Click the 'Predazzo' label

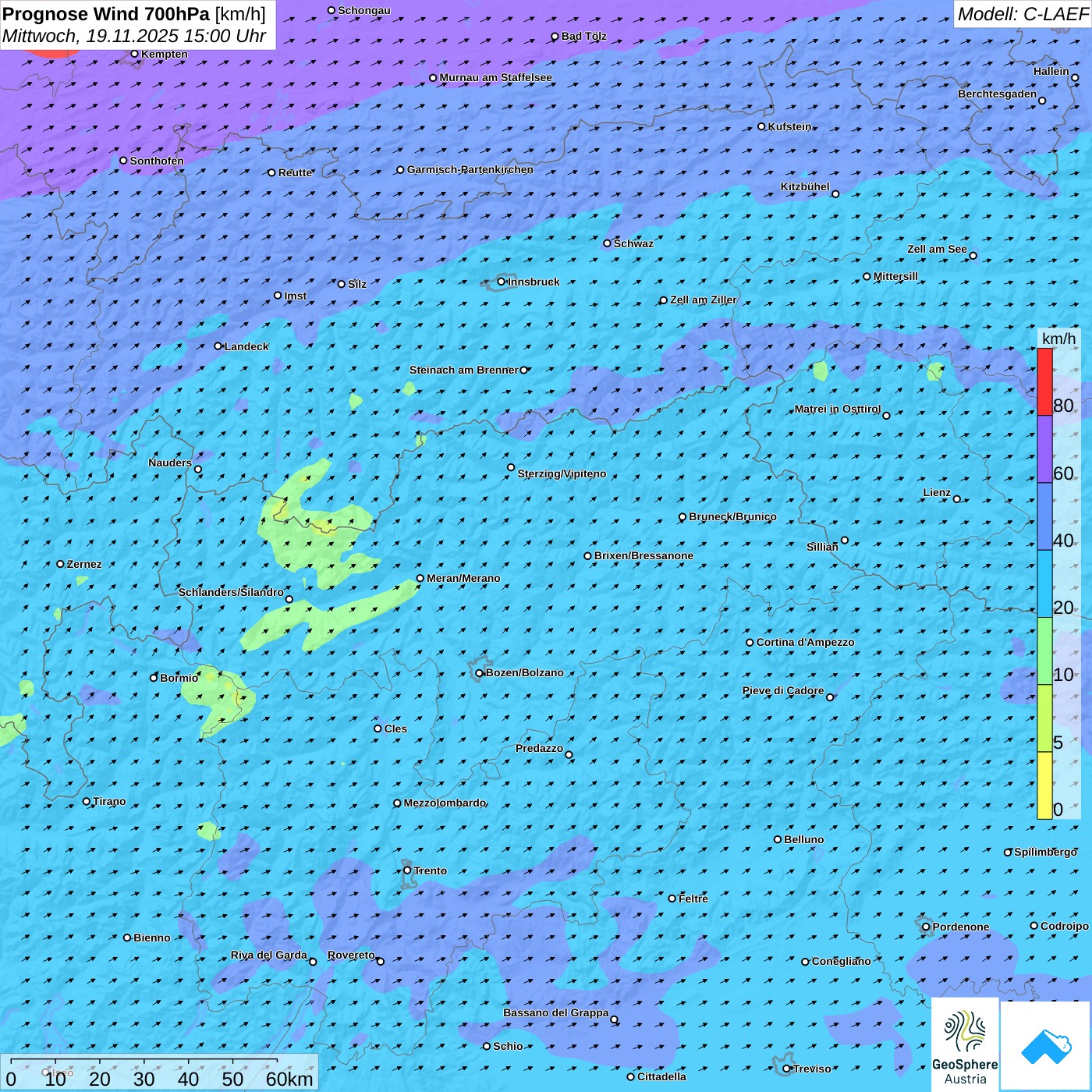539,748
